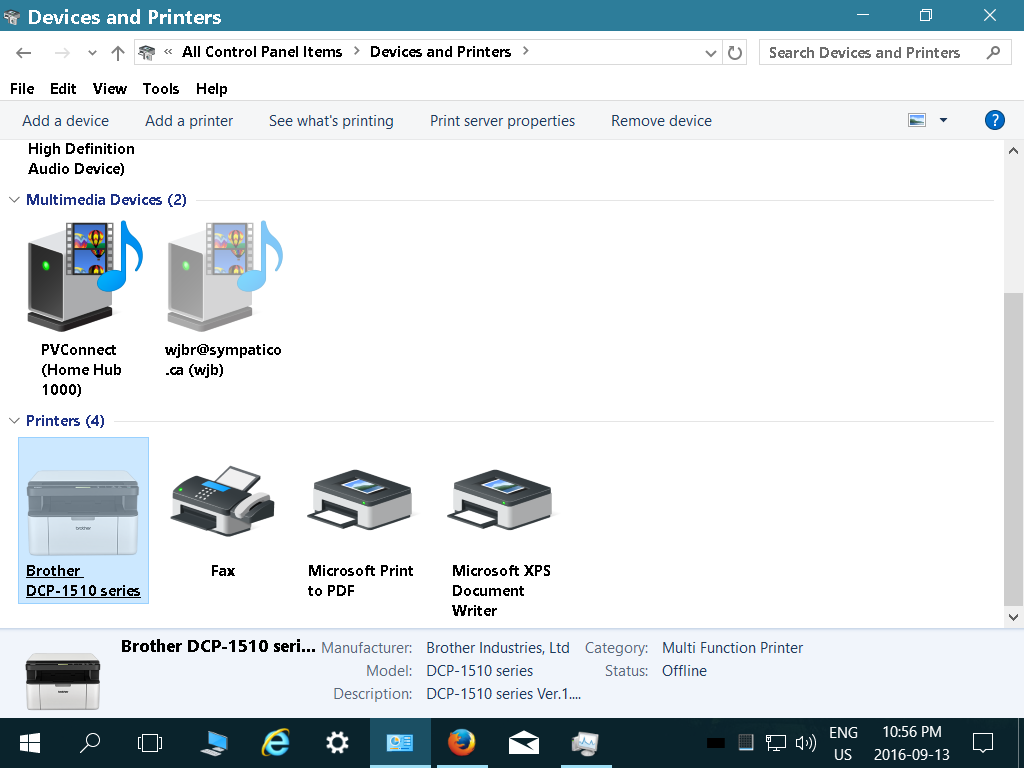Click the change view icon
1024x768 pixels.
[x=917, y=120]
